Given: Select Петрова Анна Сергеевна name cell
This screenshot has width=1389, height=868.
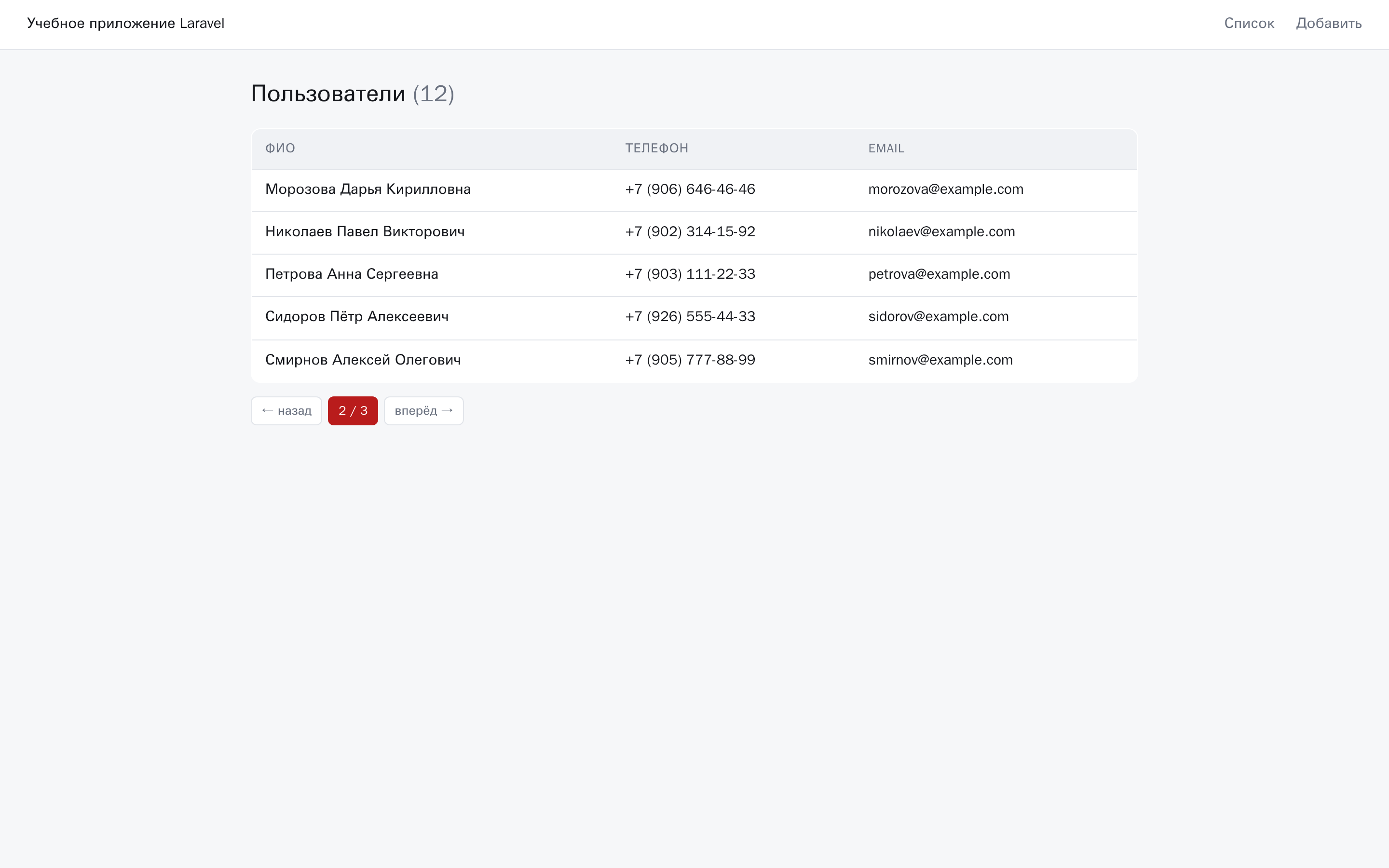Looking at the screenshot, I should point(352,274).
